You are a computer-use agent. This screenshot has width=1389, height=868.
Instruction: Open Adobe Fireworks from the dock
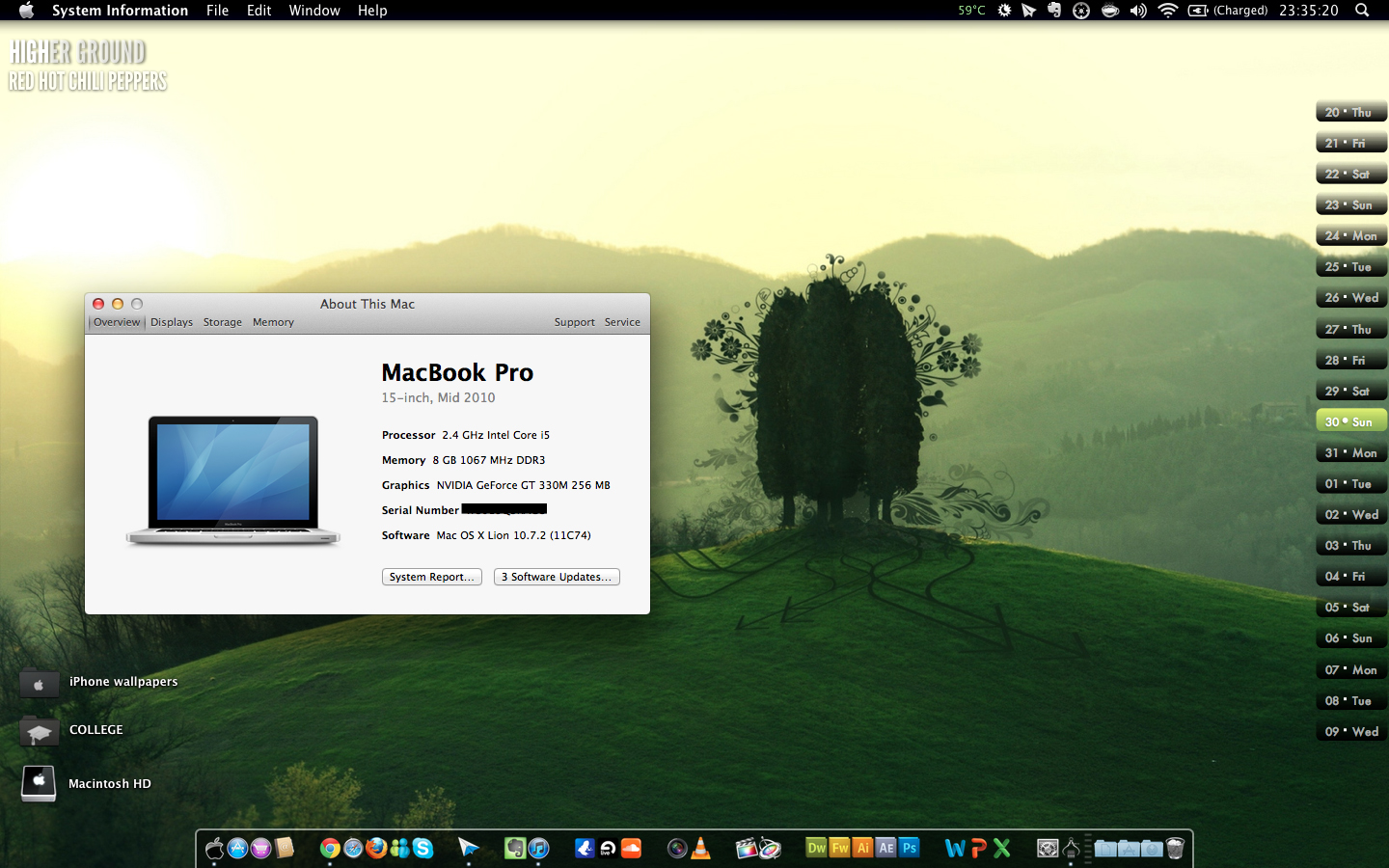[839, 848]
